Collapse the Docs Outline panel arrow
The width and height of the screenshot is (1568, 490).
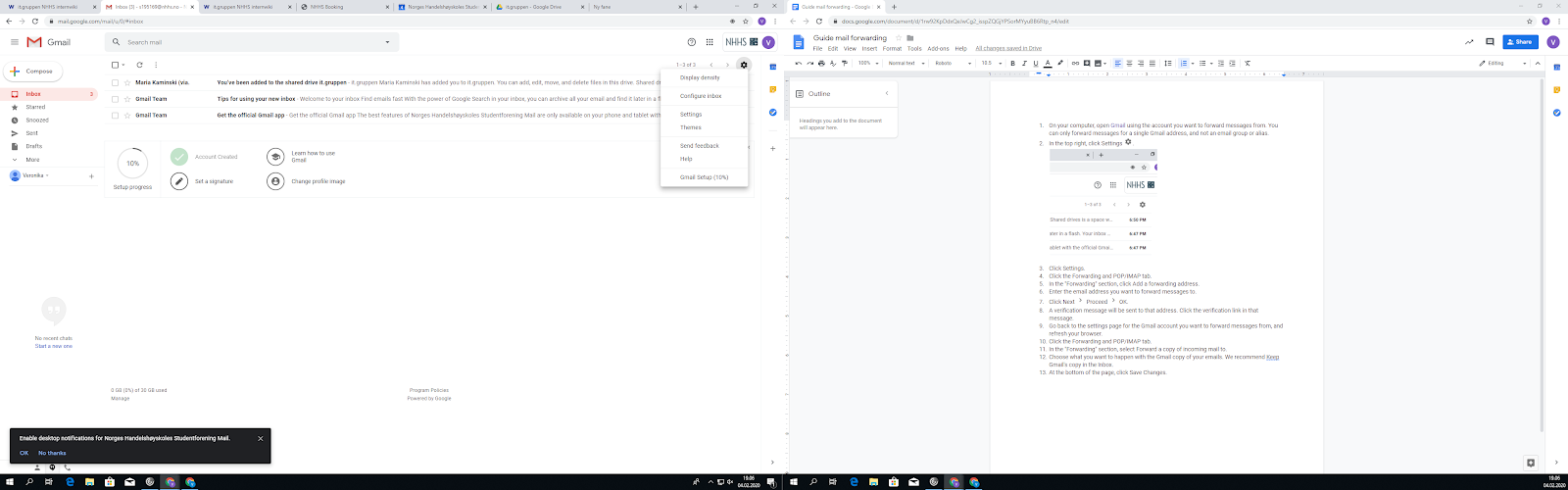point(887,93)
